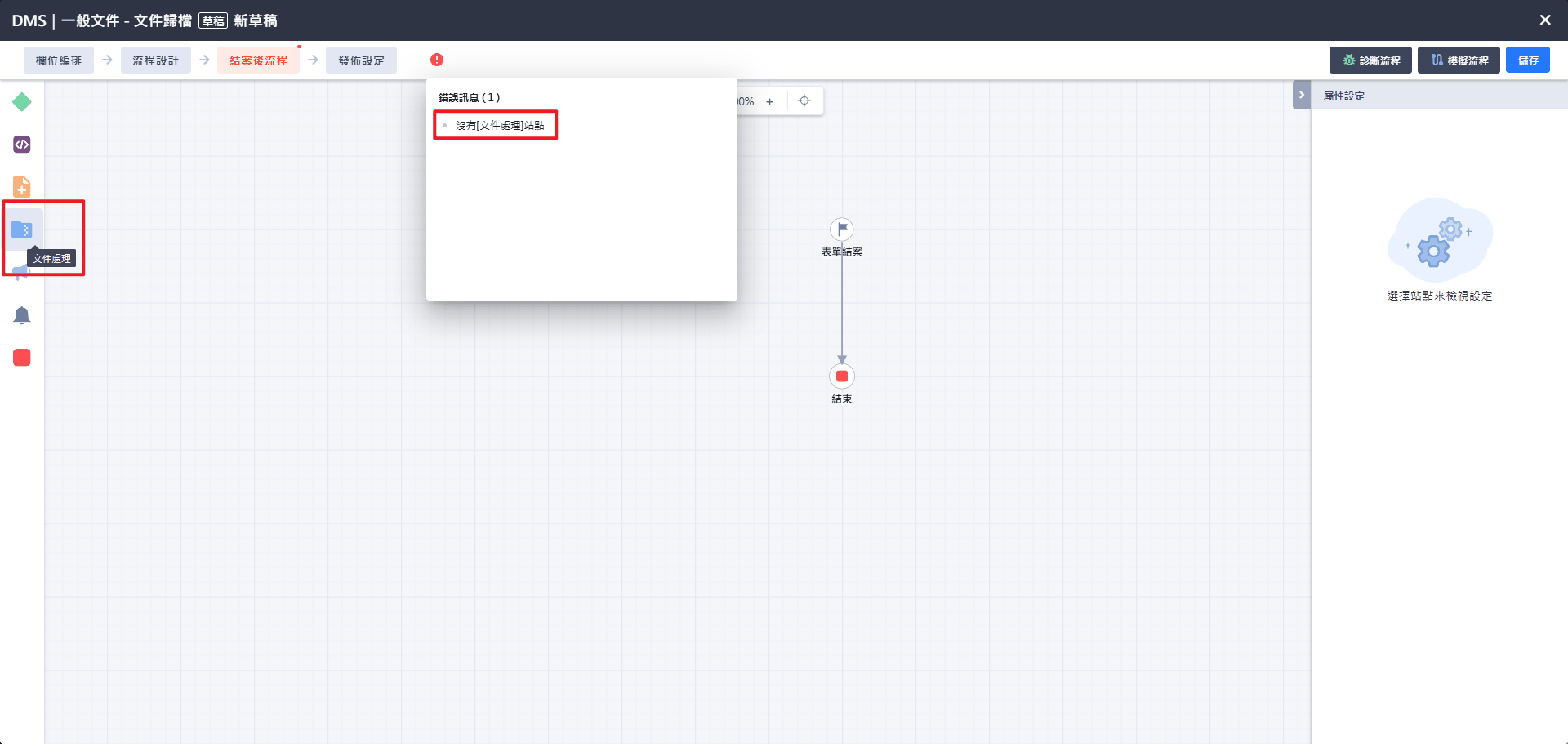Open the 診斷流程 diagnostics panel
1568x744 pixels.
click(x=1370, y=60)
